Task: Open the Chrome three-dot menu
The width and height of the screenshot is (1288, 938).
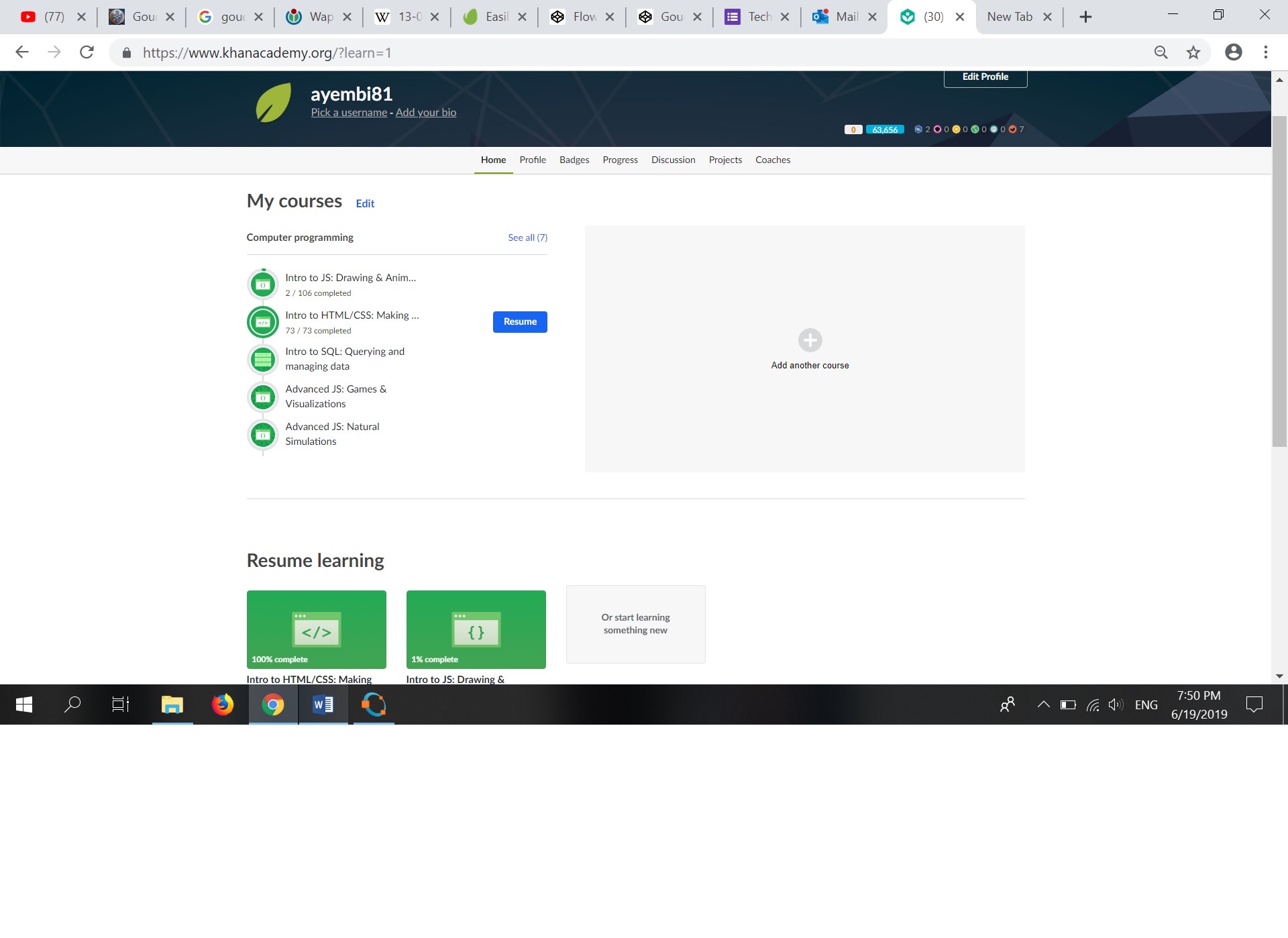Action: (1266, 52)
